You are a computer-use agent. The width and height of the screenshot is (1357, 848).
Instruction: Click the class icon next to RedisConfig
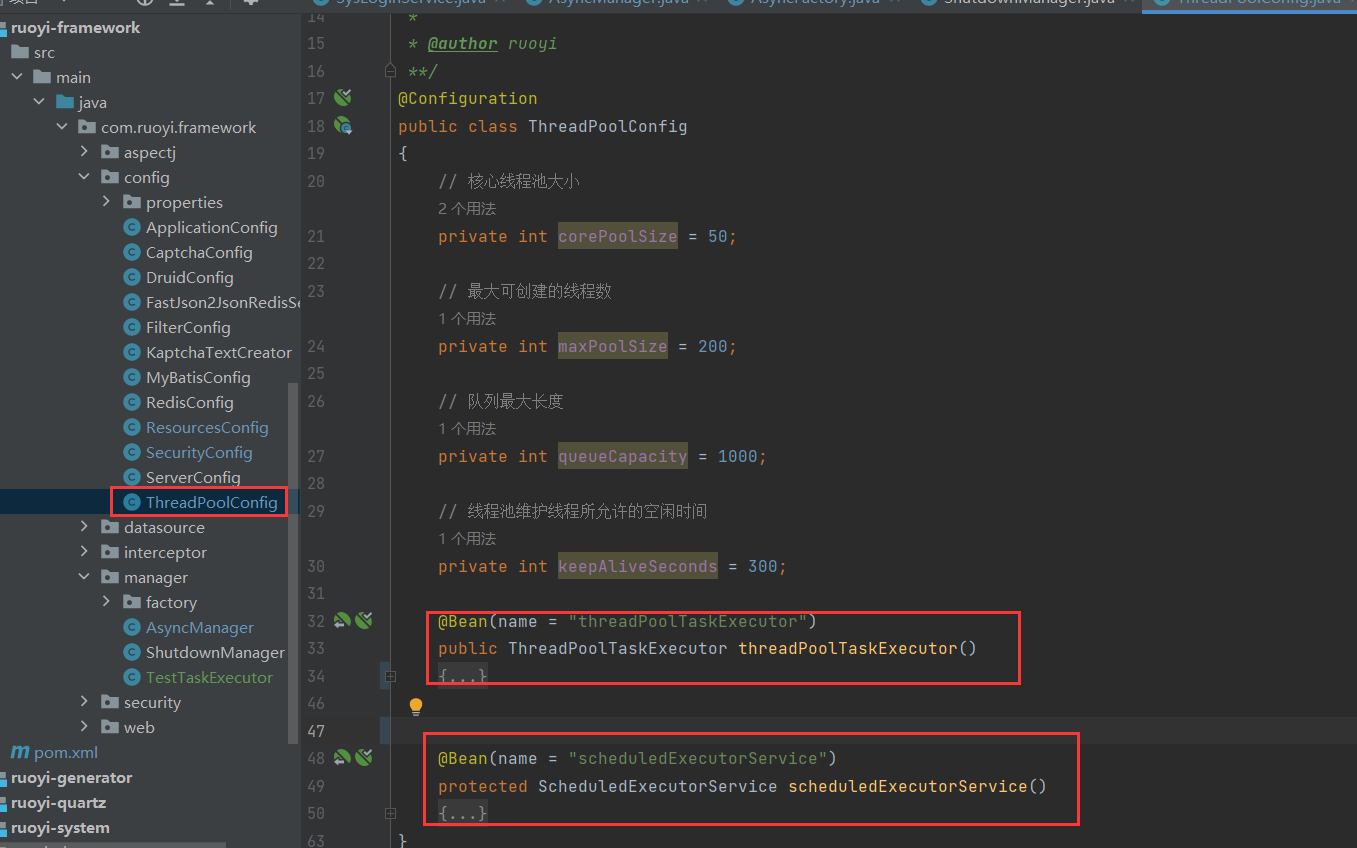131,402
